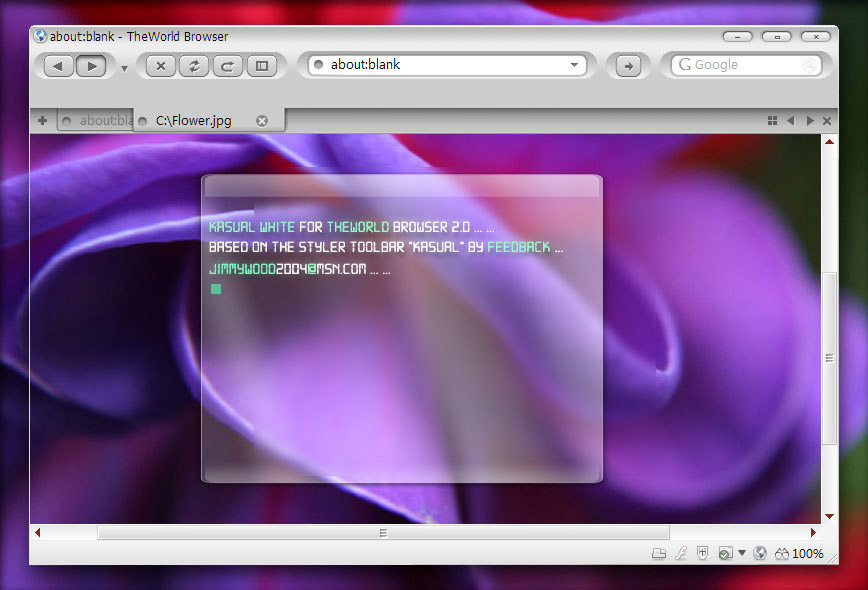The width and height of the screenshot is (868, 590).
Task: Go back with the Back arrow button
Action: tap(58, 66)
